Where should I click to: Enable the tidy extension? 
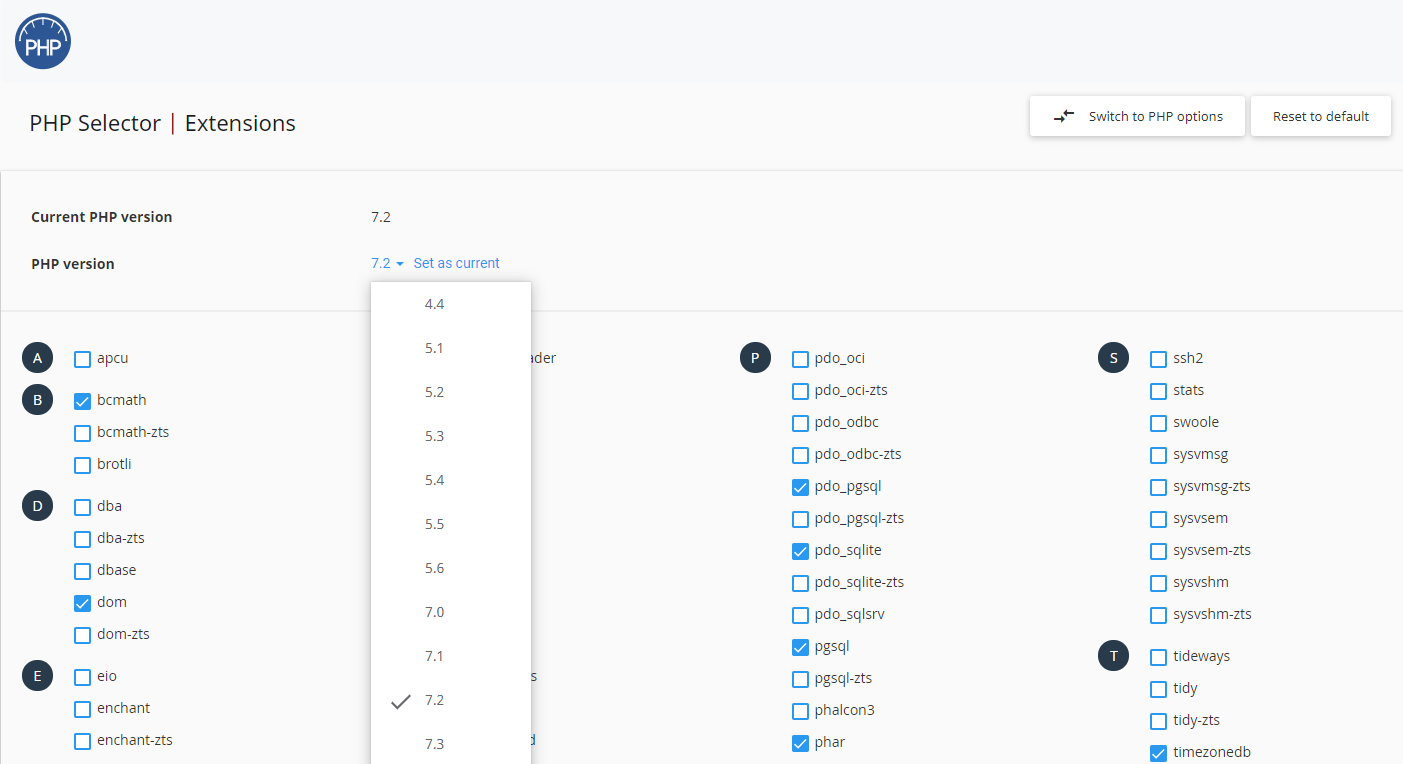click(x=1158, y=689)
